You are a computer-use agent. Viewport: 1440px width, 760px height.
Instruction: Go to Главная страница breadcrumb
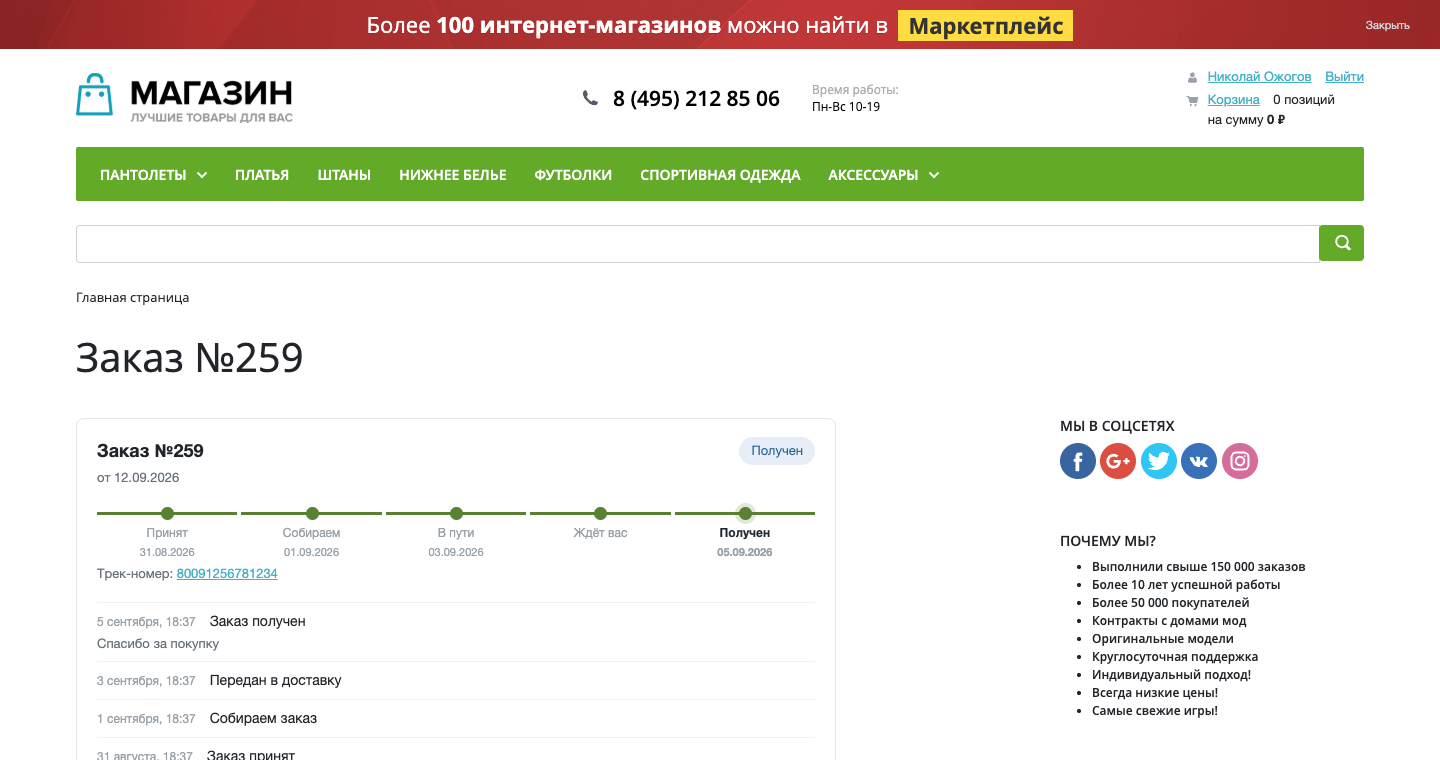[132, 298]
